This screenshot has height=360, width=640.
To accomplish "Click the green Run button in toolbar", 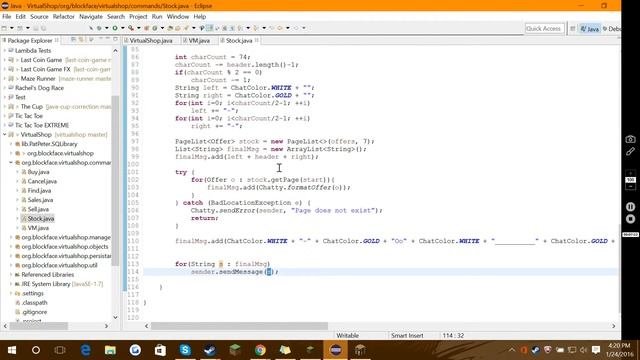I will 115,28.
